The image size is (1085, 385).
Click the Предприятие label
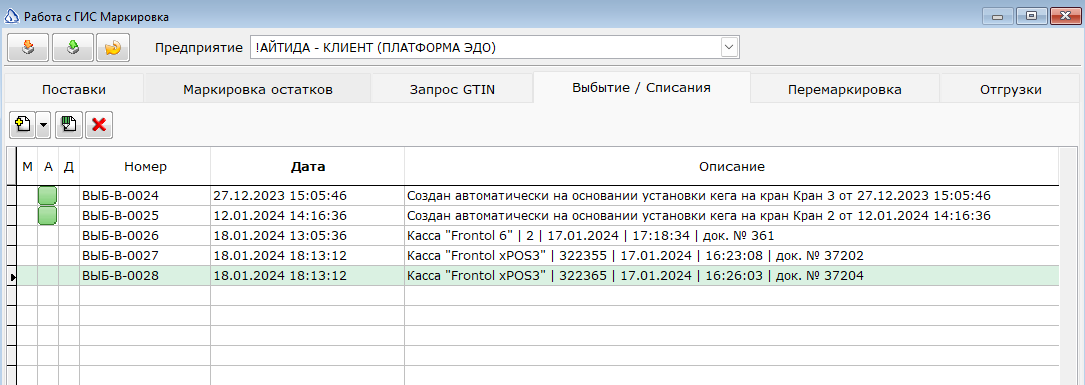tap(199, 48)
